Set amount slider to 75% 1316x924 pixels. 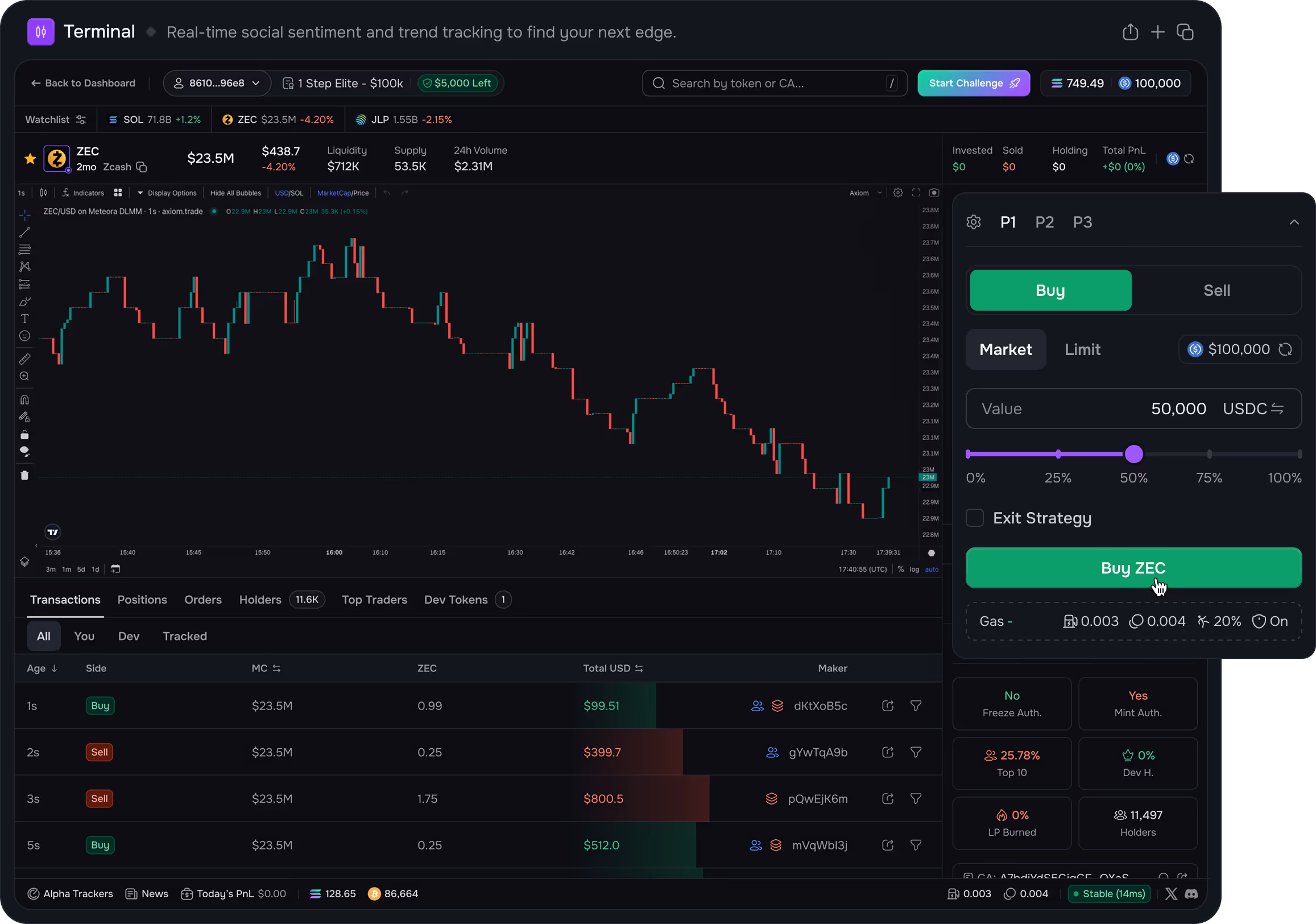1209,454
